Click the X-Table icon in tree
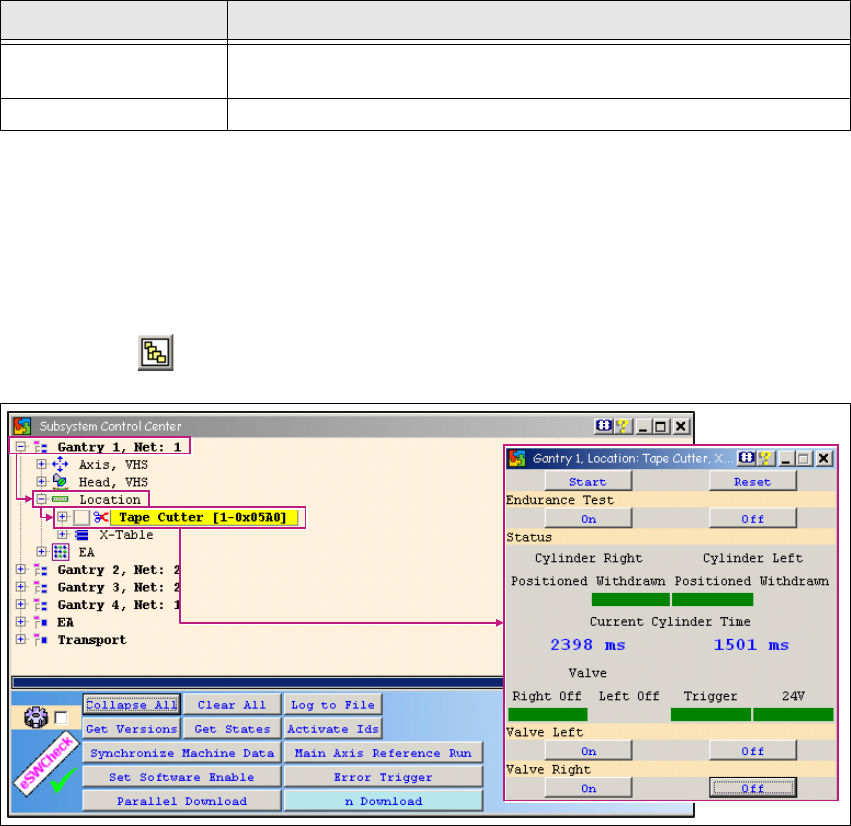 pos(82,535)
